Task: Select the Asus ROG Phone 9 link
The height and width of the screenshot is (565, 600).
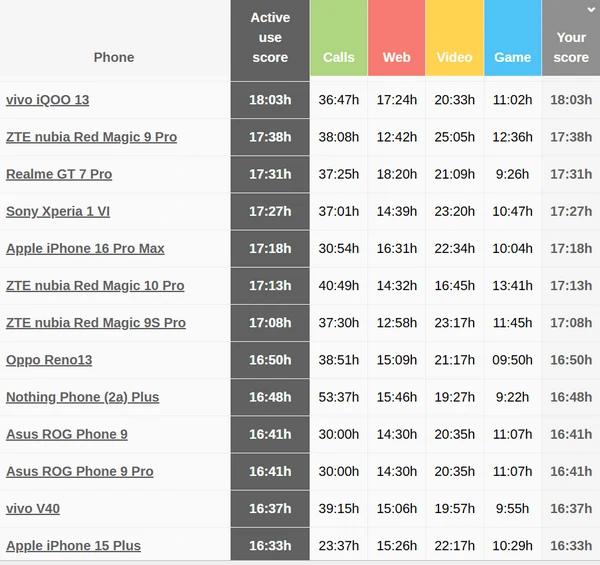Action: [x=67, y=434]
